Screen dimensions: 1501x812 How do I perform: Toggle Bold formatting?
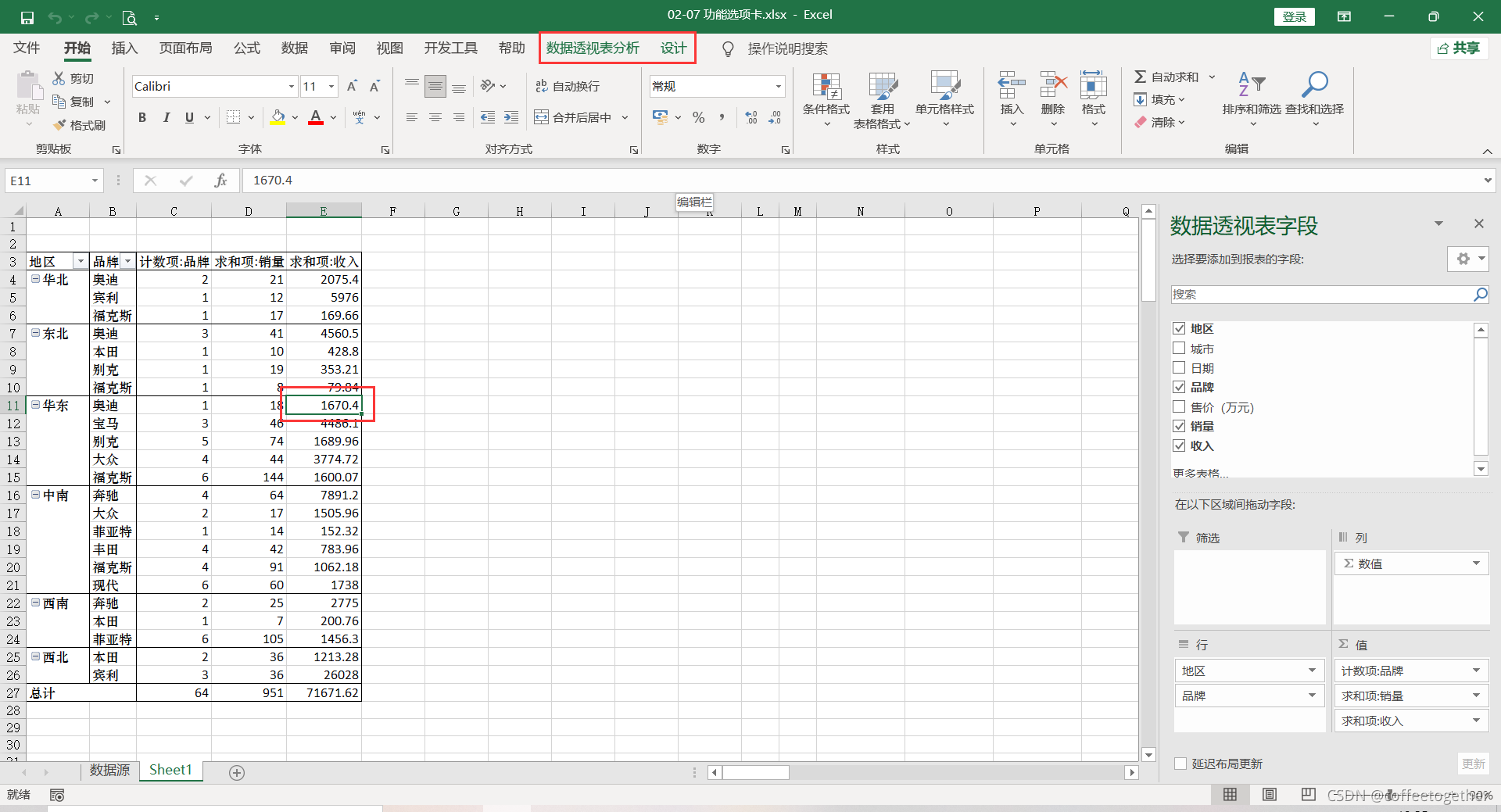click(142, 117)
